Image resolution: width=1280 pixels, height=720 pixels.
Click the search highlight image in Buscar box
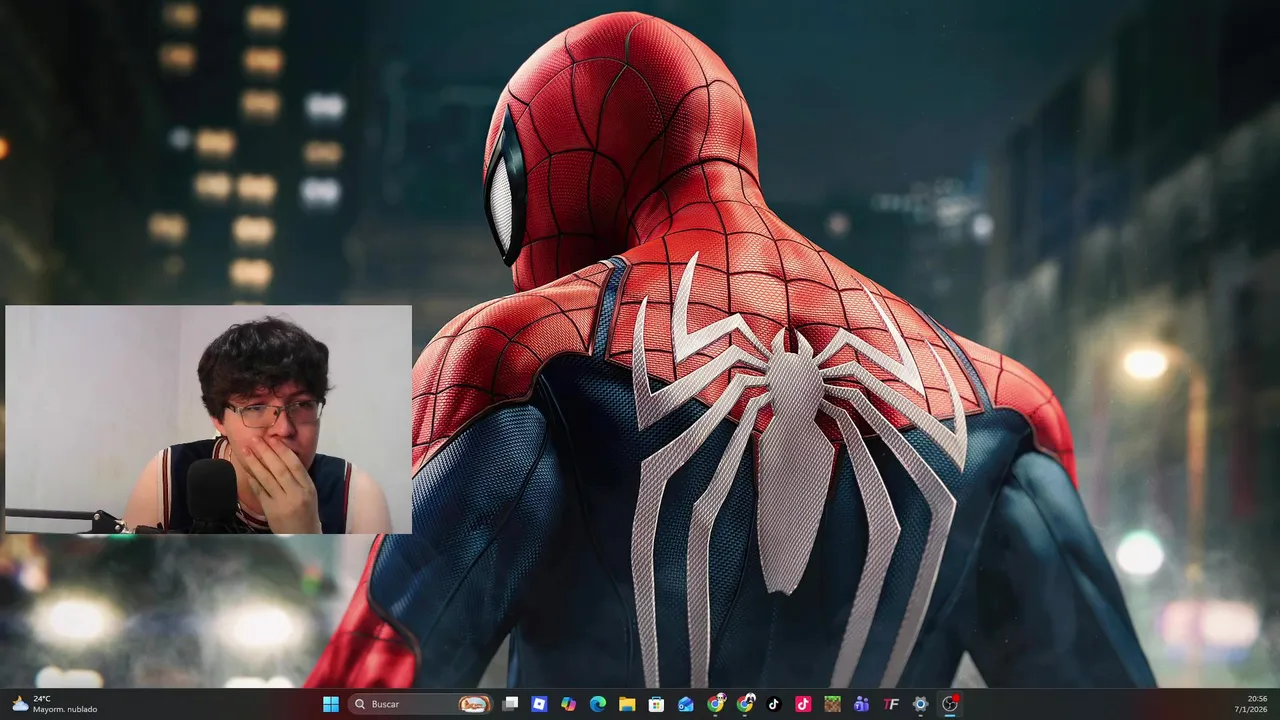pyautogui.click(x=474, y=704)
